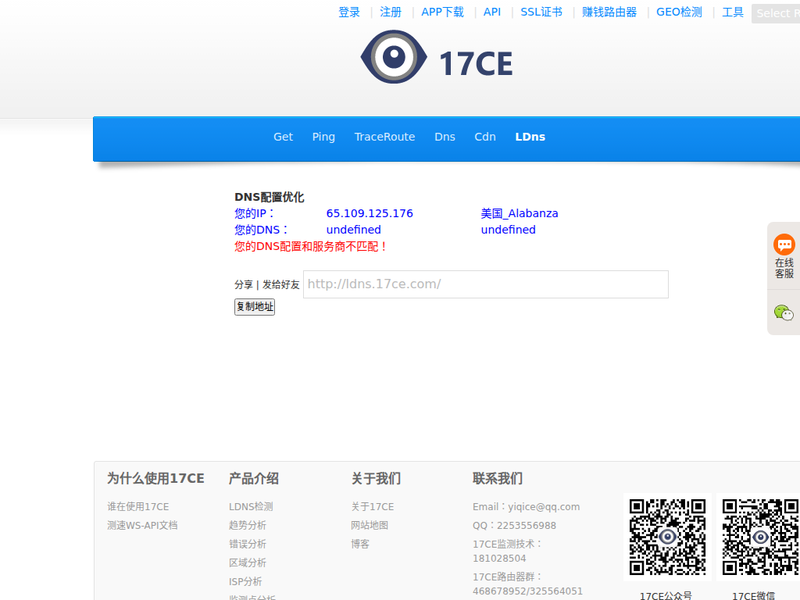The image size is (800, 600).
Task: Click the Email yiqice@qq.com text
Action: click(526, 507)
